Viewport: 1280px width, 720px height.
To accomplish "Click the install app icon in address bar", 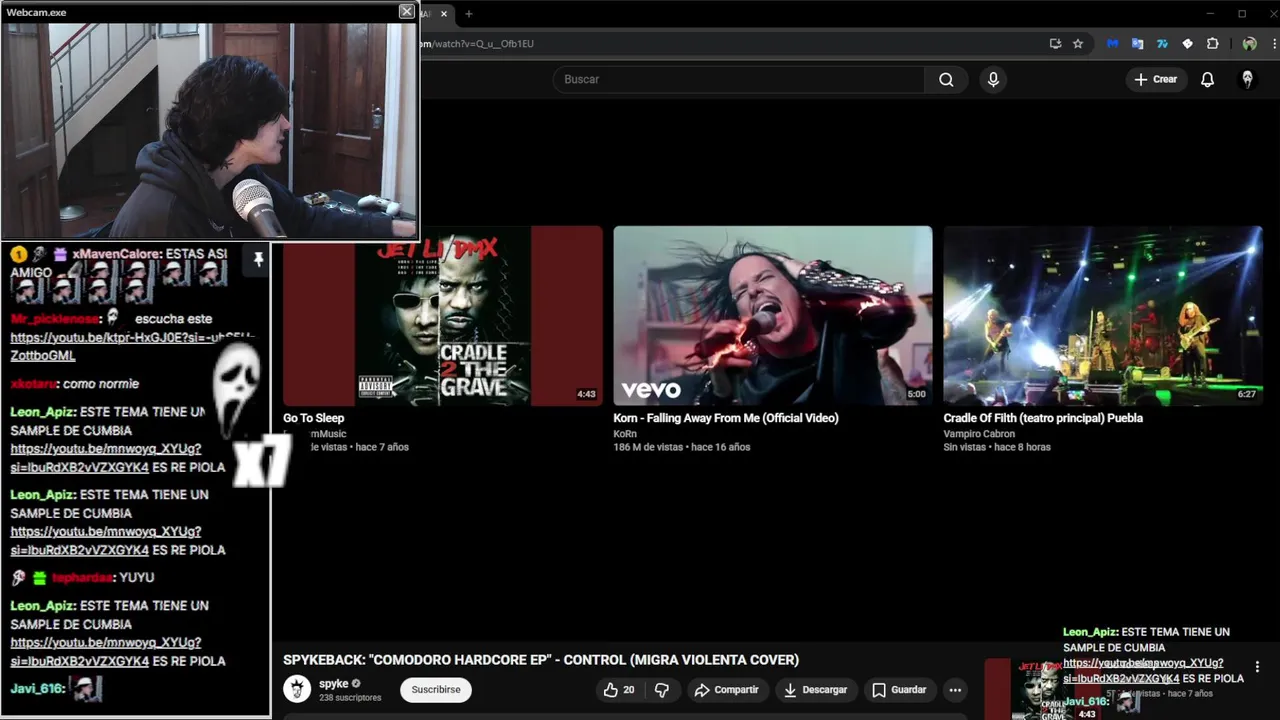I will (1055, 44).
